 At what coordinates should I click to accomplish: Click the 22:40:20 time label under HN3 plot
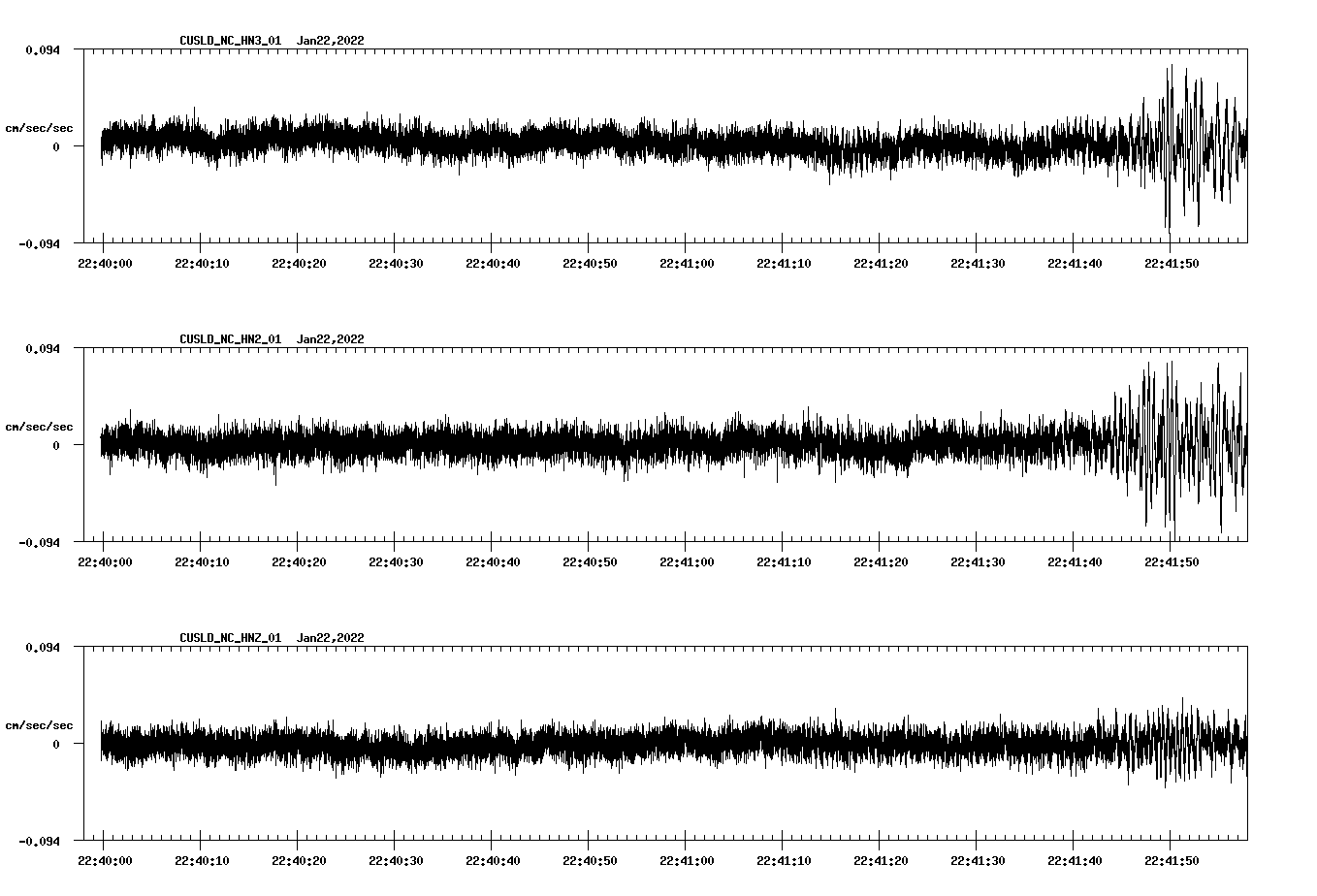(299, 264)
